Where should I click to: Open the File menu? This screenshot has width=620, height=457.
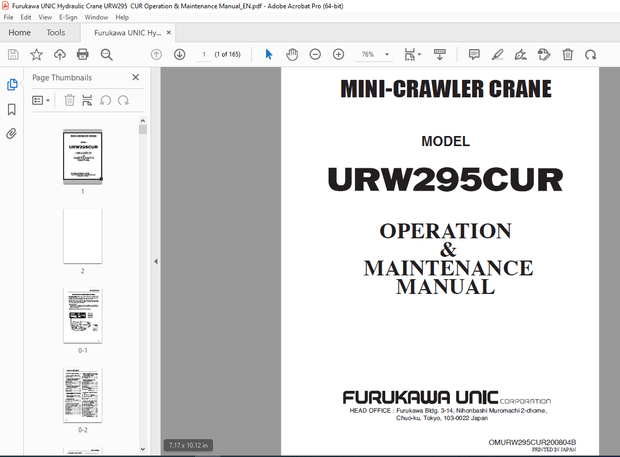coord(8,17)
